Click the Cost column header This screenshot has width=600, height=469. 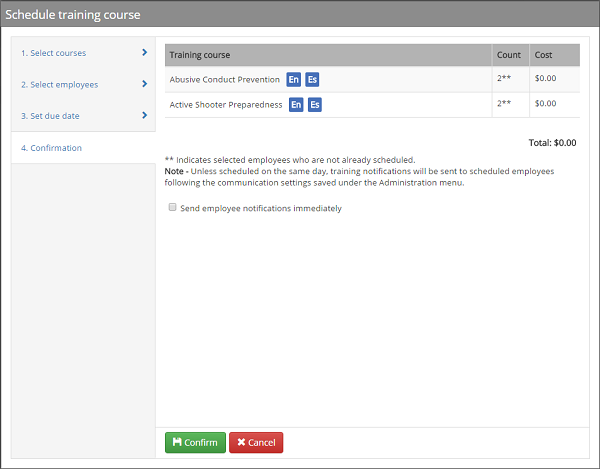543,55
